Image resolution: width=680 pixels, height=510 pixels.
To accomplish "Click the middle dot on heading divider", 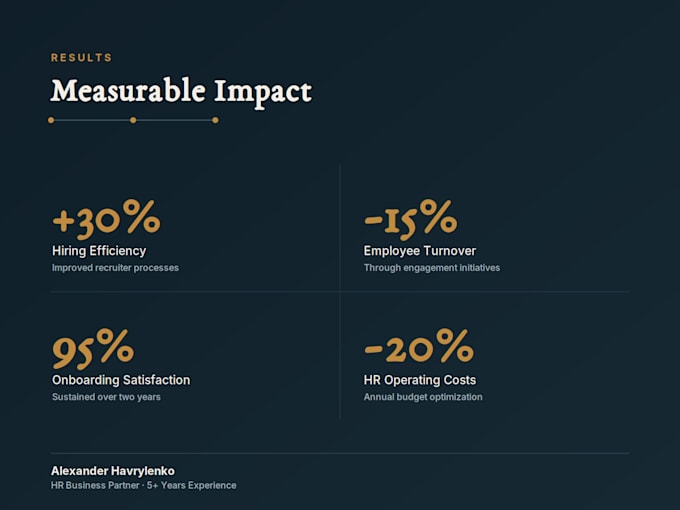I will coord(133,120).
